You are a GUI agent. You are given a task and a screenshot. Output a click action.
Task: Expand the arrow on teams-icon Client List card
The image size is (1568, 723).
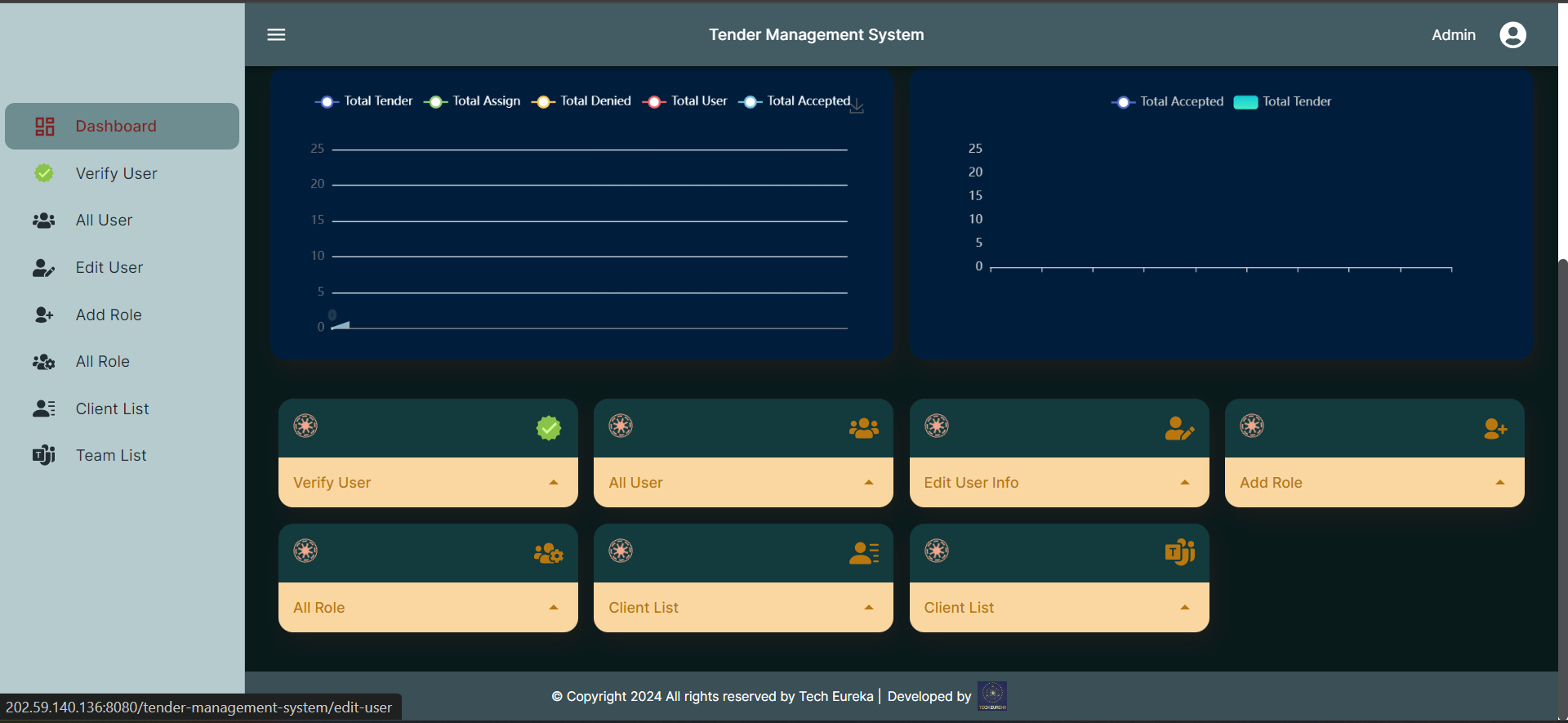click(x=1185, y=608)
